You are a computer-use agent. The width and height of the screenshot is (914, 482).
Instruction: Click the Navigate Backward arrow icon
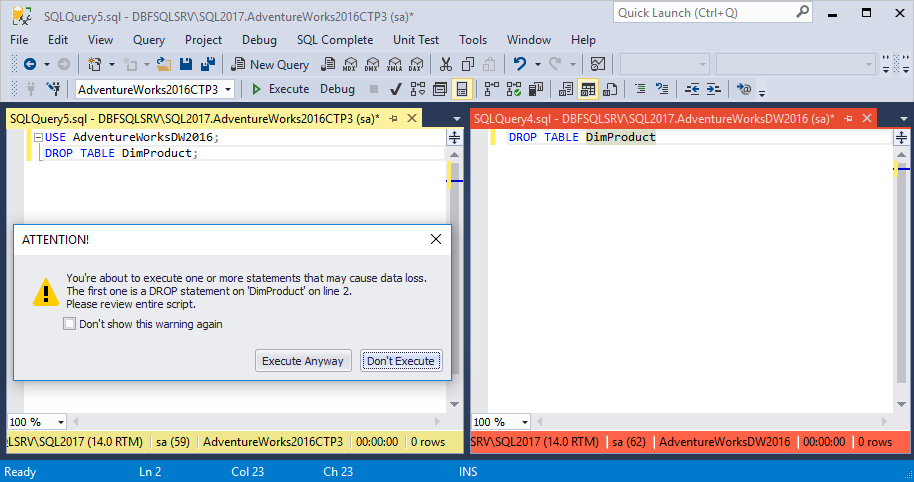tap(30, 64)
